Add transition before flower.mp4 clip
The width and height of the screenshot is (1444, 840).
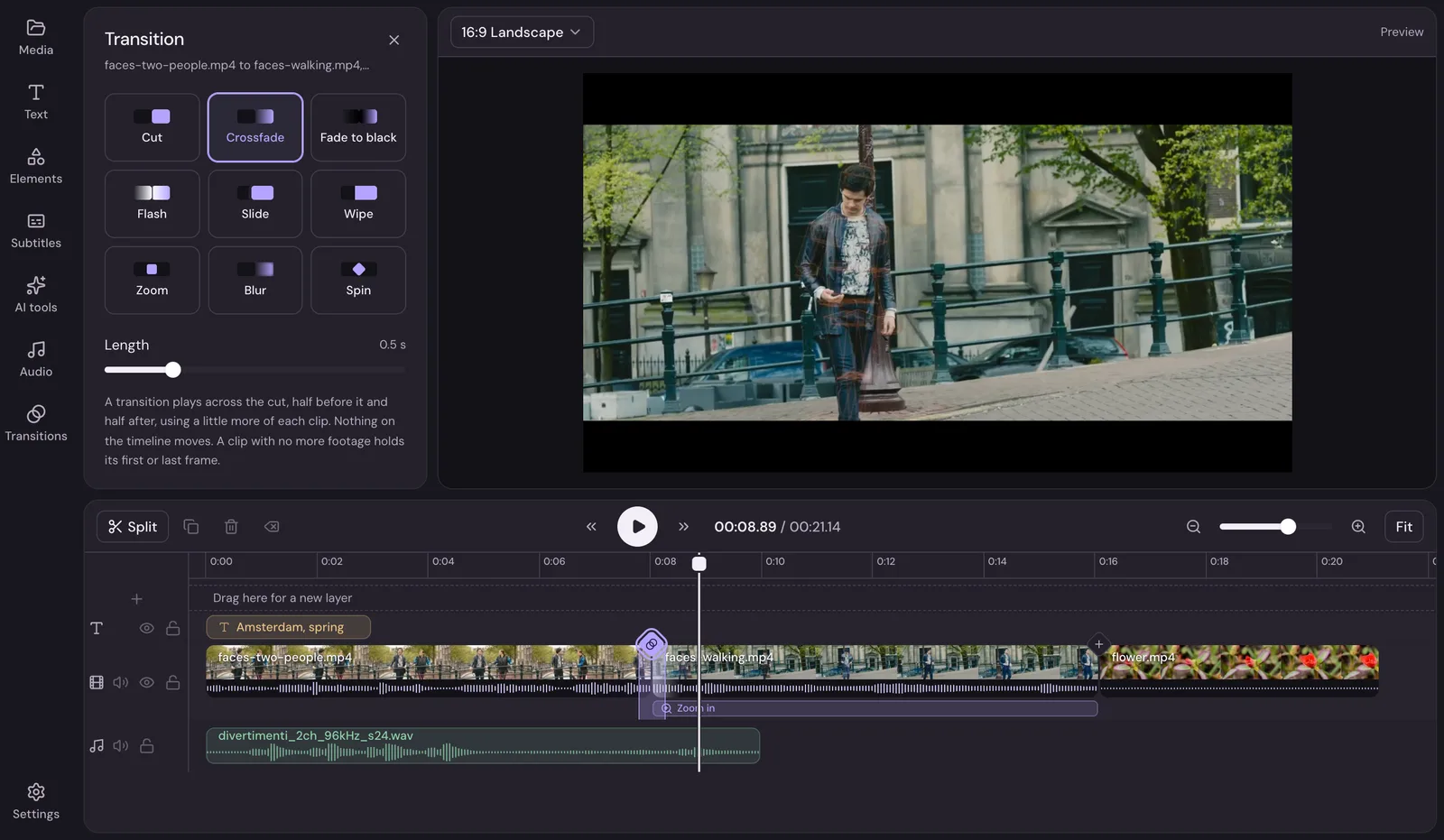(x=1098, y=643)
